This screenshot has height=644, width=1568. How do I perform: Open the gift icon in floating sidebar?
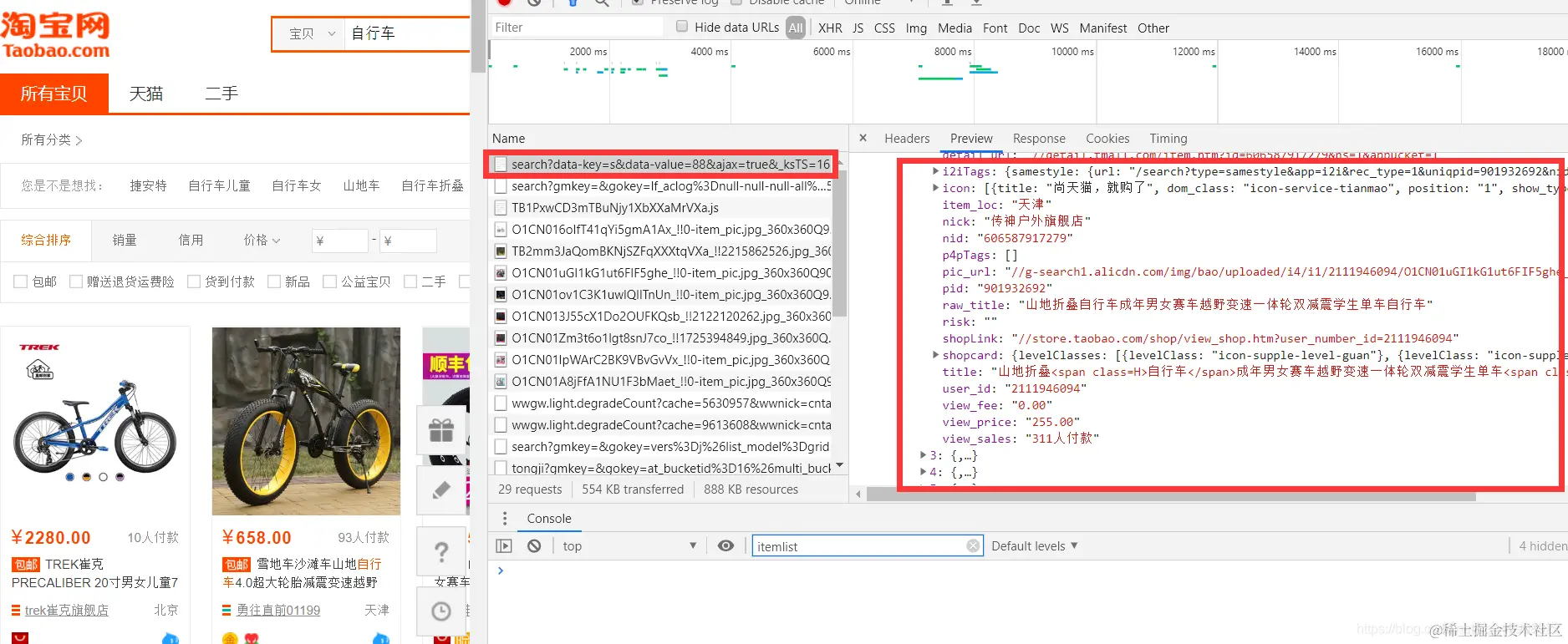(x=441, y=430)
